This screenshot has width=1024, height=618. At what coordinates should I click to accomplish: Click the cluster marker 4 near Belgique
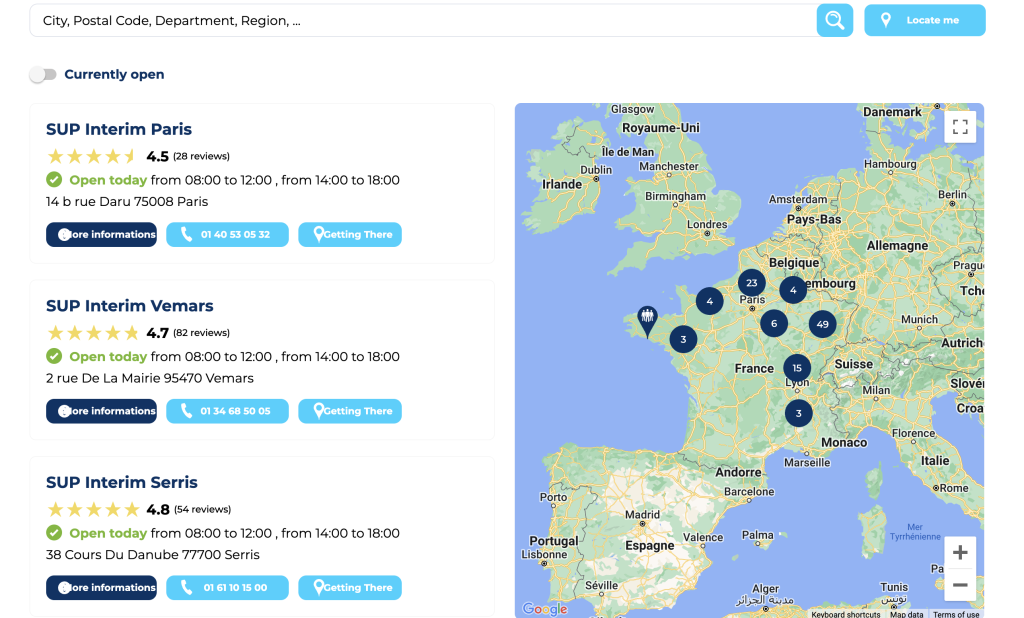[793, 290]
